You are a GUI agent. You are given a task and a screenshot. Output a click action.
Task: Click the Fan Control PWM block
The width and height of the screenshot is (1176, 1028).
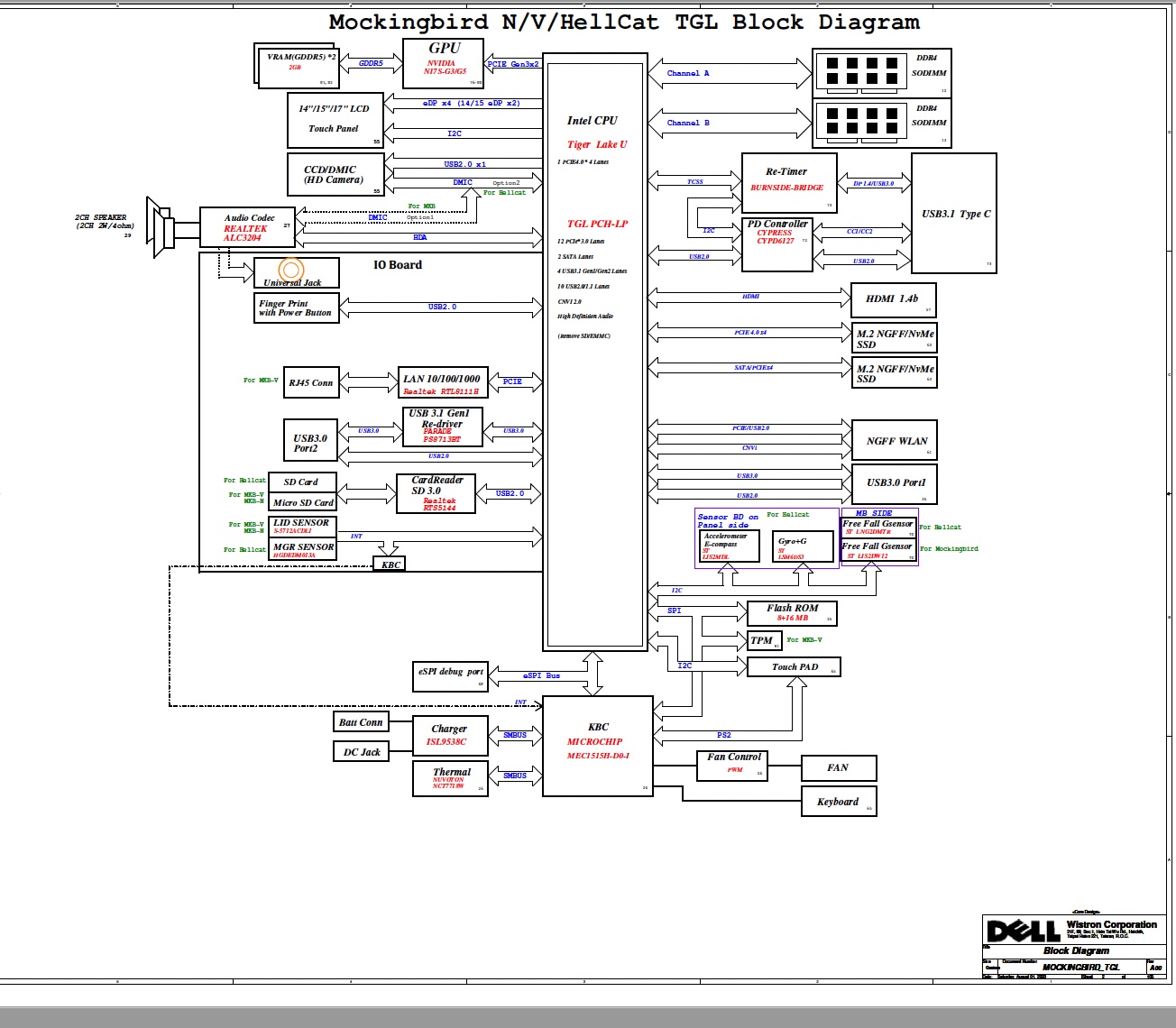[x=732, y=766]
